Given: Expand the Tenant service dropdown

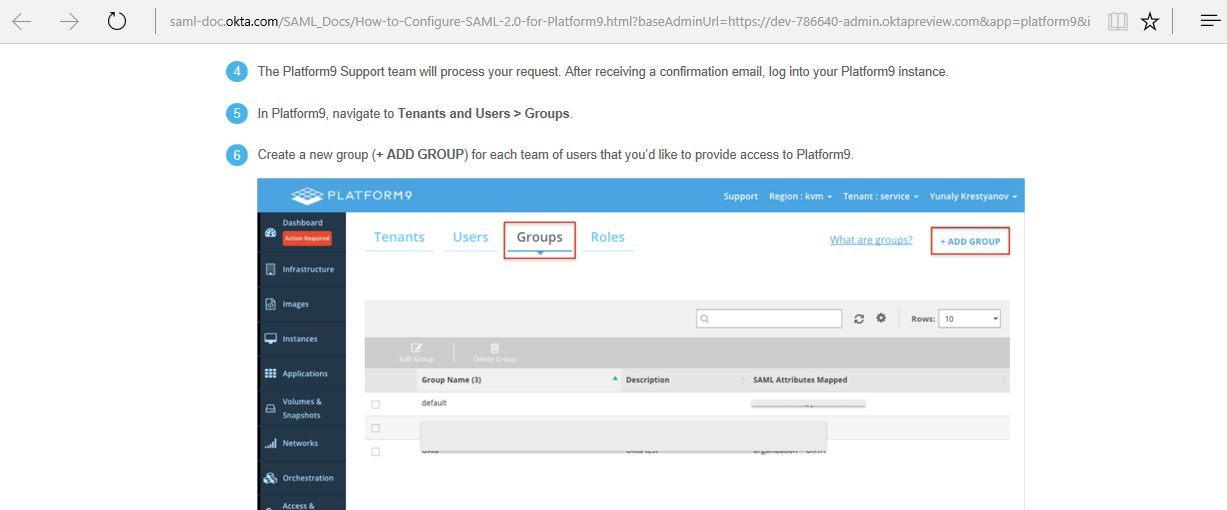Looking at the screenshot, I should [x=881, y=196].
